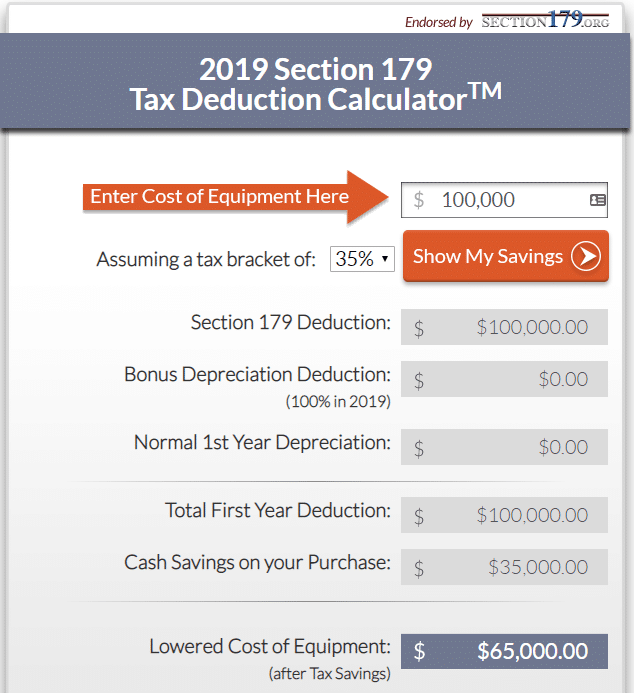This screenshot has width=634, height=693.
Task: Click the $65,000.00 lowered cost value
Action: click(x=532, y=651)
